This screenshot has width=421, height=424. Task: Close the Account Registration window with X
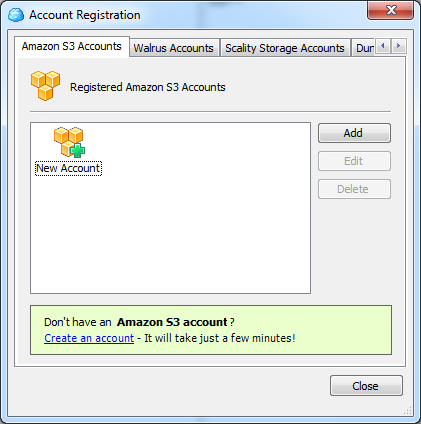[391, 10]
